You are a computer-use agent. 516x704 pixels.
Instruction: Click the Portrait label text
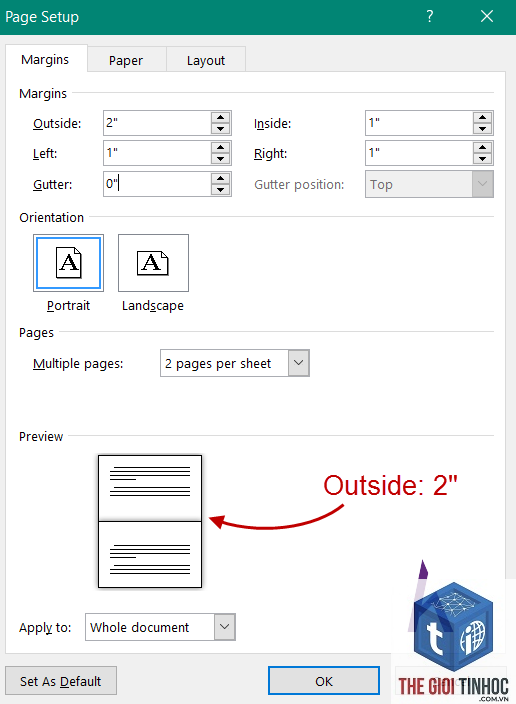pos(68,306)
